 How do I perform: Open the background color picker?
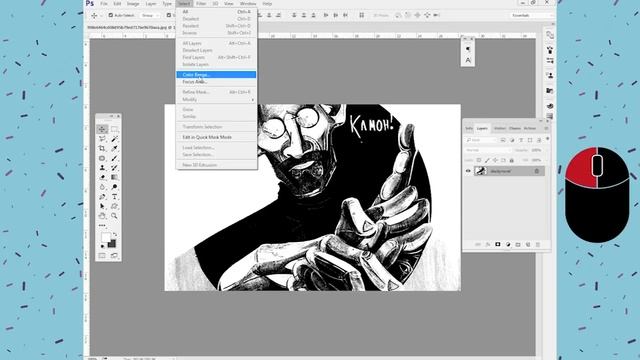point(112,244)
